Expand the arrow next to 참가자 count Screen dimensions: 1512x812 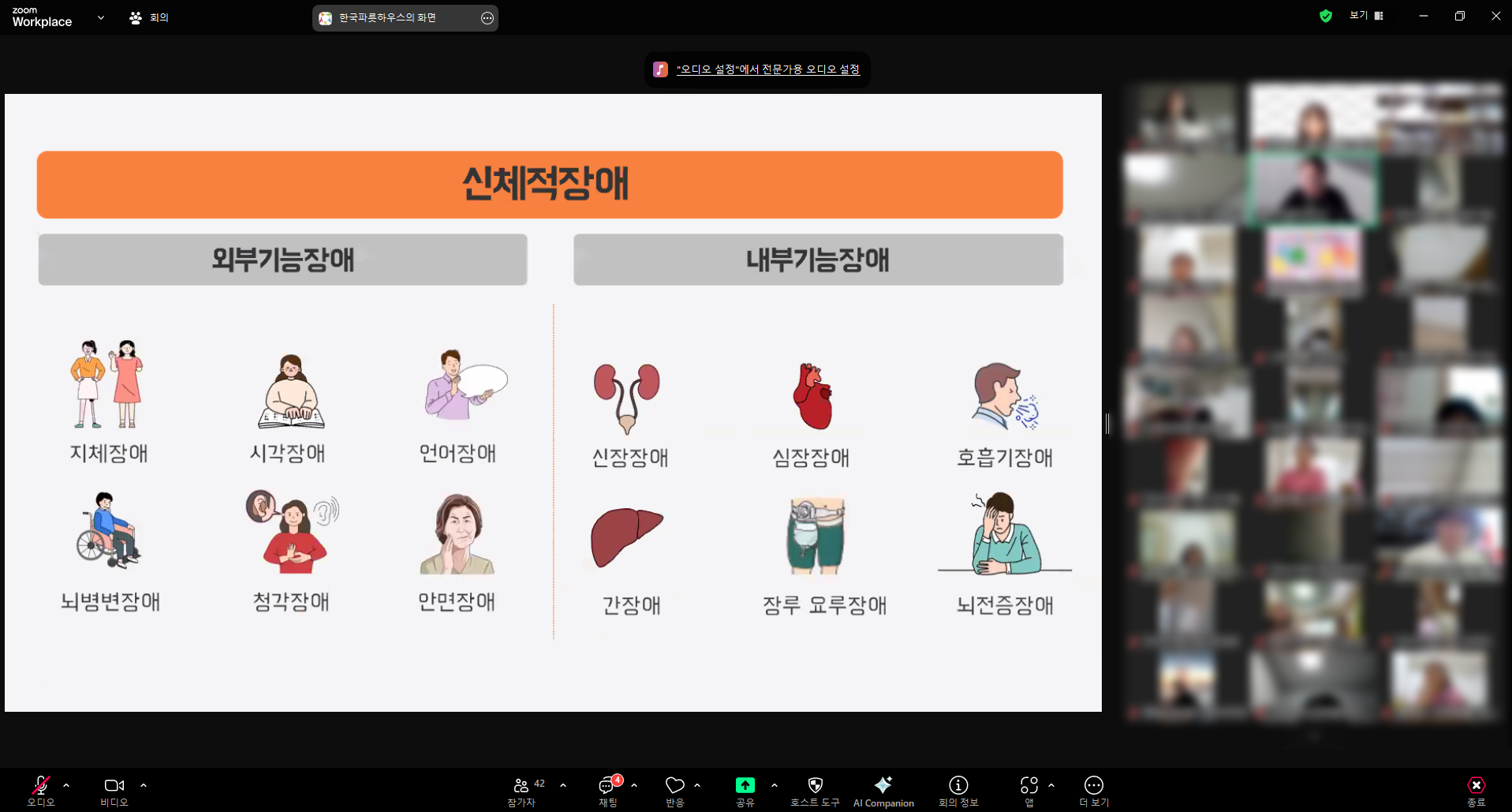[x=563, y=785]
